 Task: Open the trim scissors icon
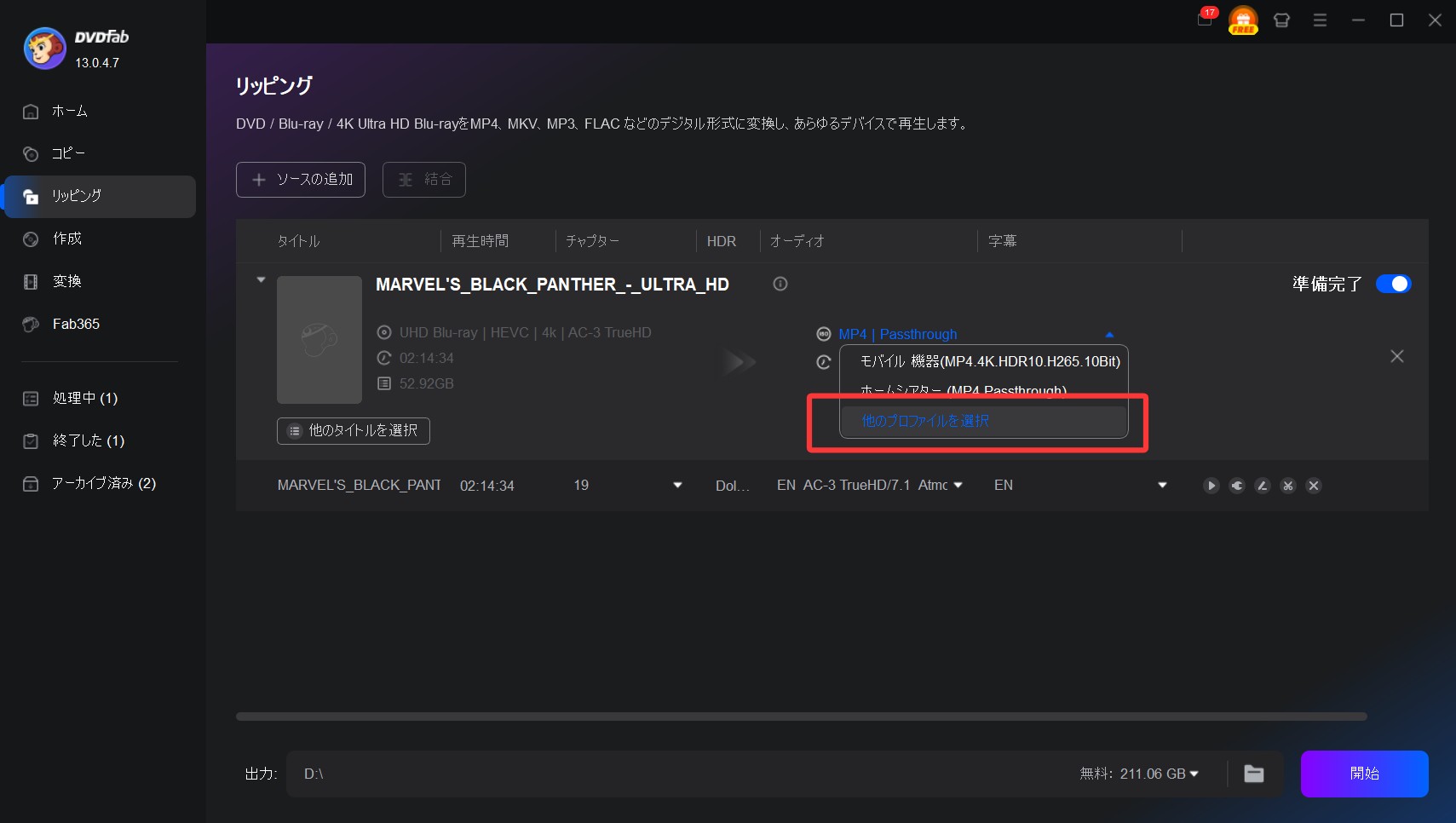coord(1288,486)
